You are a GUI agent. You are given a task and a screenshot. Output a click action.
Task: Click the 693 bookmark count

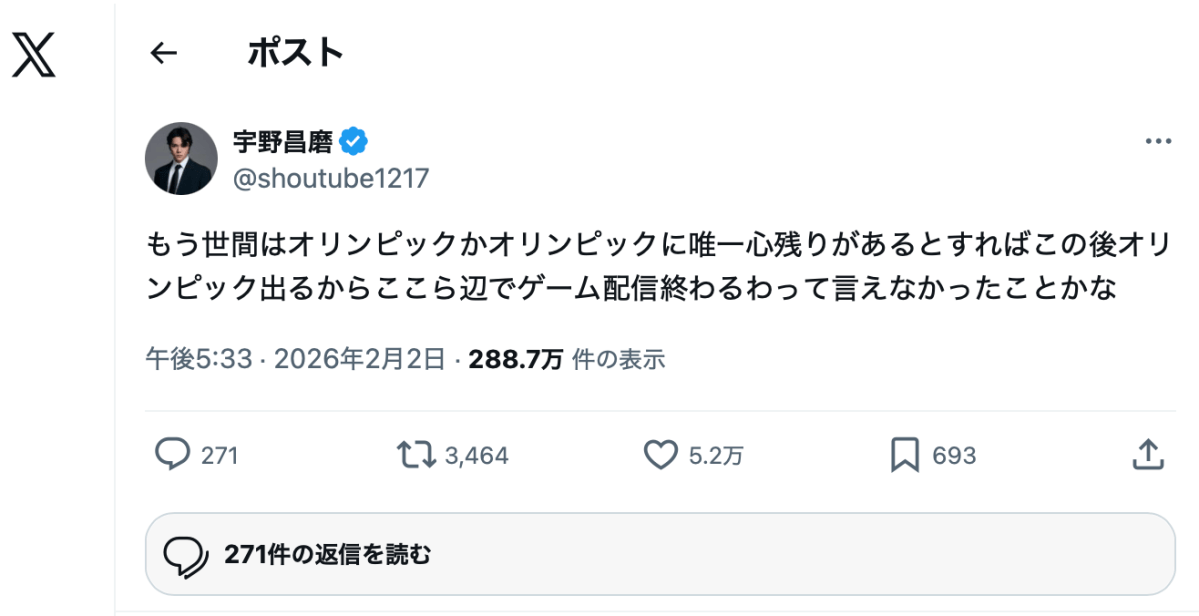[x=954, y=457]
